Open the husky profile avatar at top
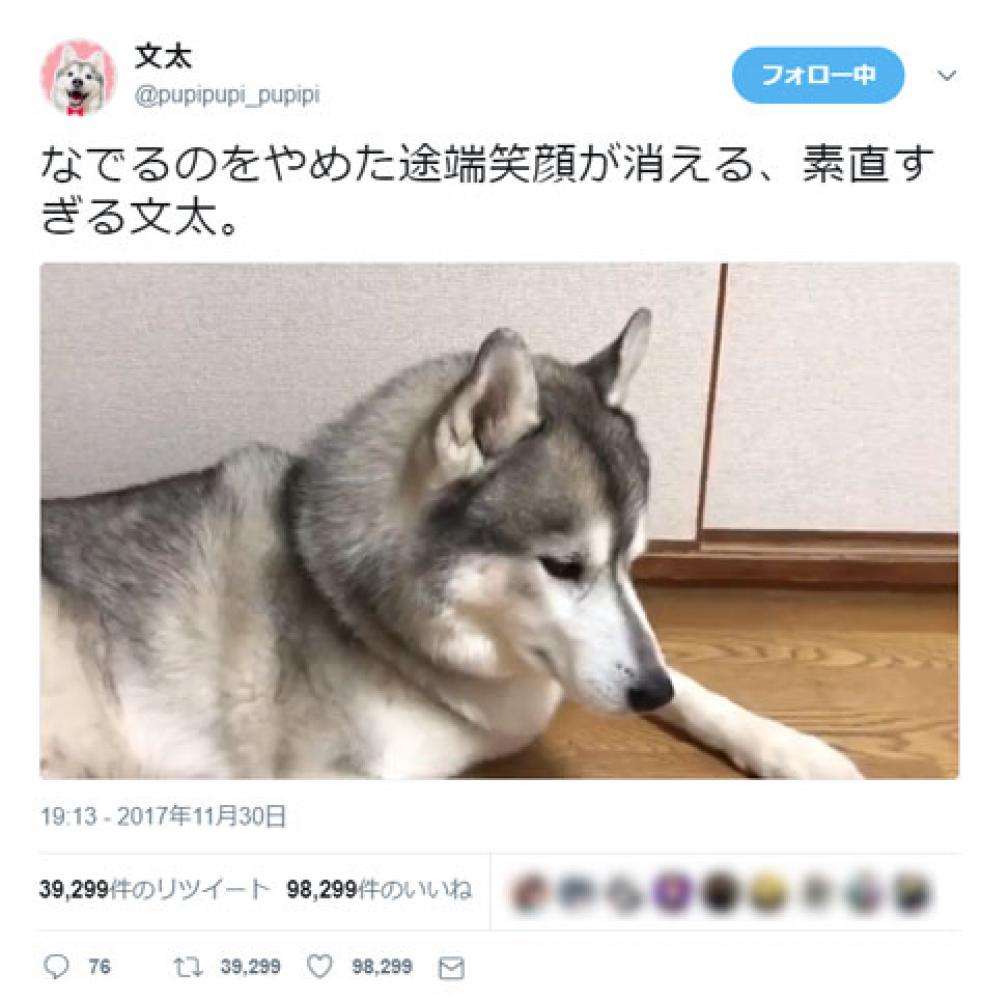The image size is (1000, 1000). 78,78
